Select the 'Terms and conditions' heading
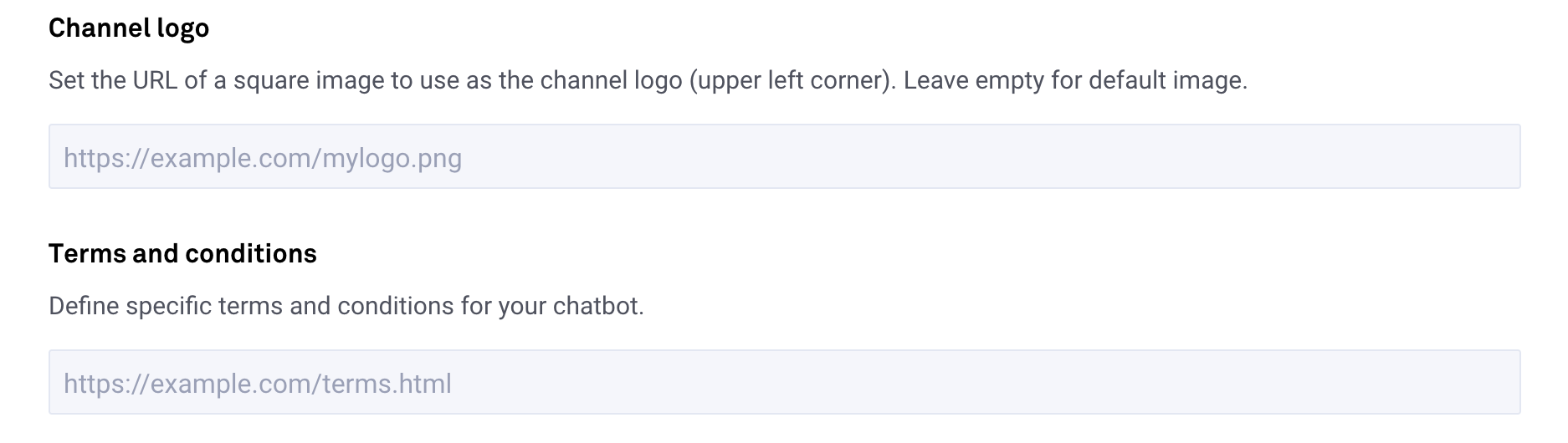The image size is (1568, 443). pyautogui.click(x=182, y=253)
